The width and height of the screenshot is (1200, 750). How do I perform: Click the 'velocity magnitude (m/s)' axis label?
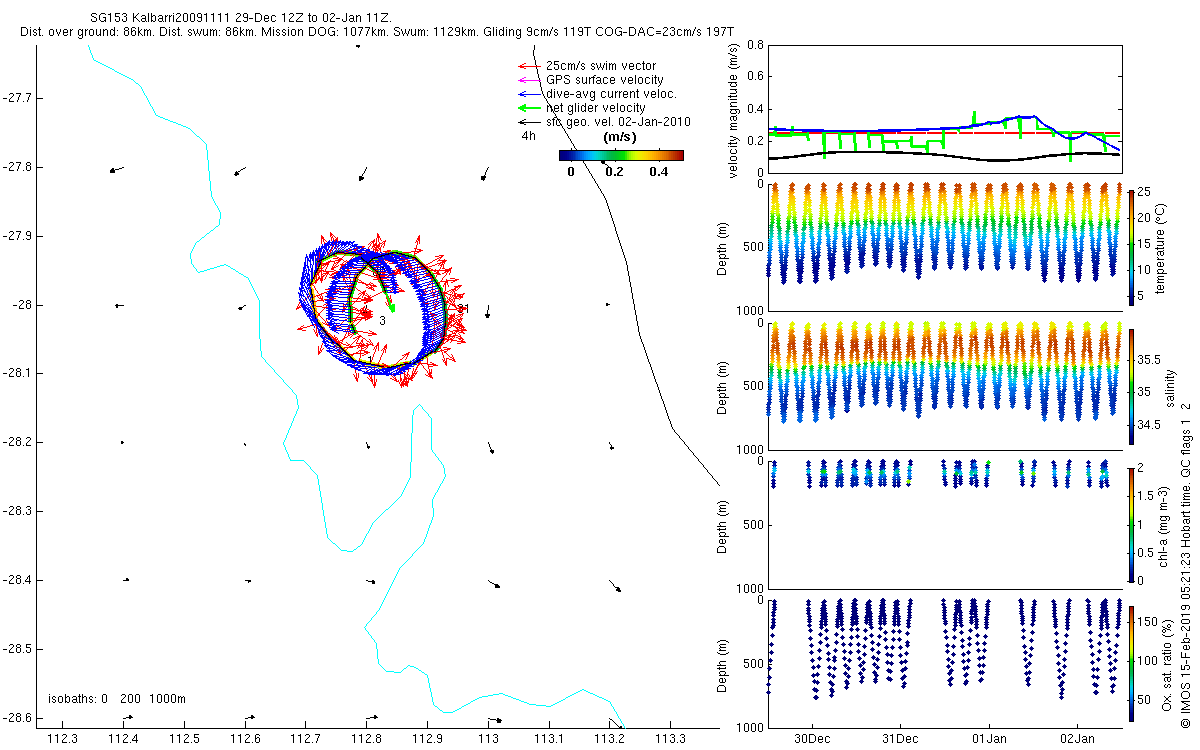point(735,110)
